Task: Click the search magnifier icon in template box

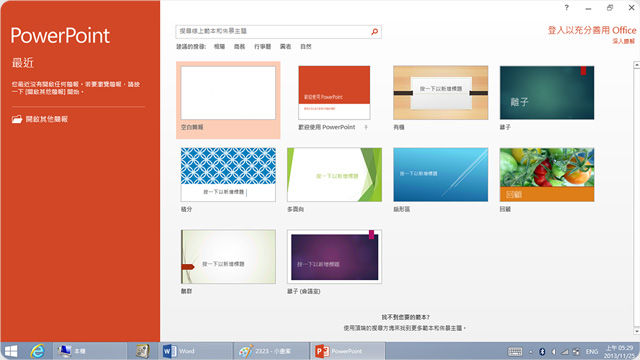Action: [x=374, y=31]
